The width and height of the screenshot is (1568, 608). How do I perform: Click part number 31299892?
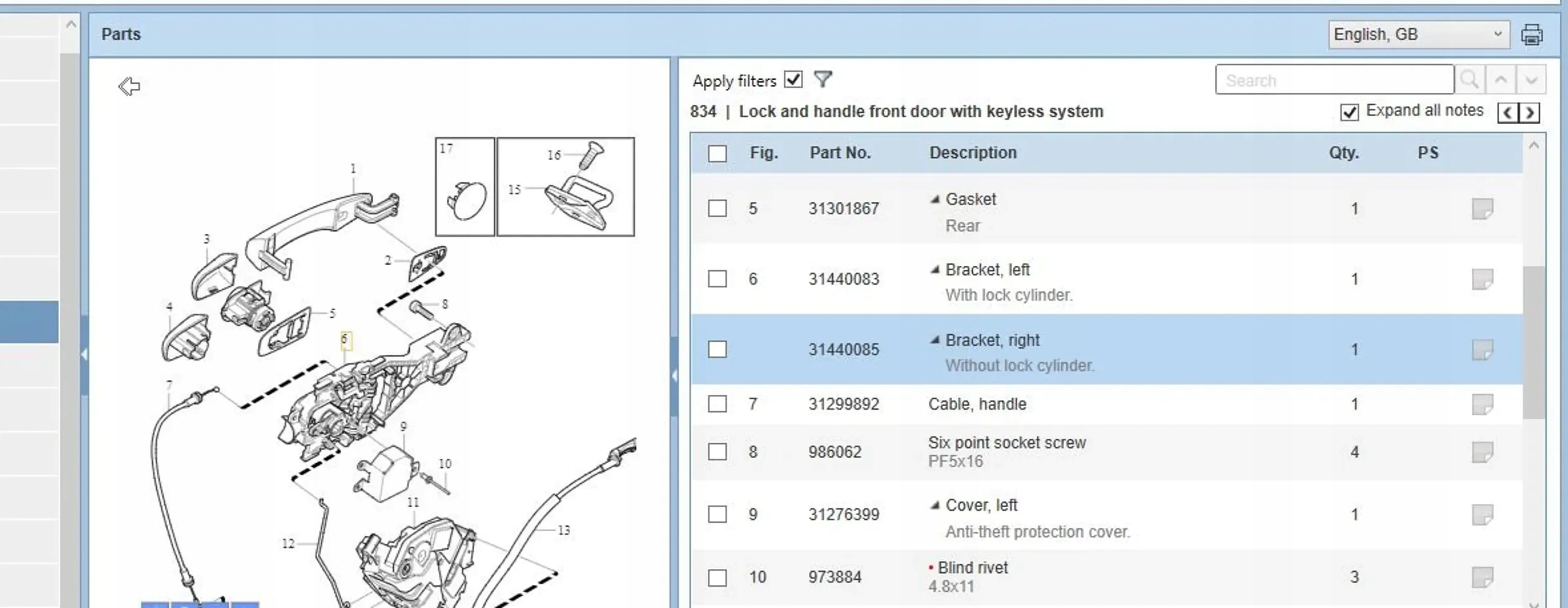point(844,404)
